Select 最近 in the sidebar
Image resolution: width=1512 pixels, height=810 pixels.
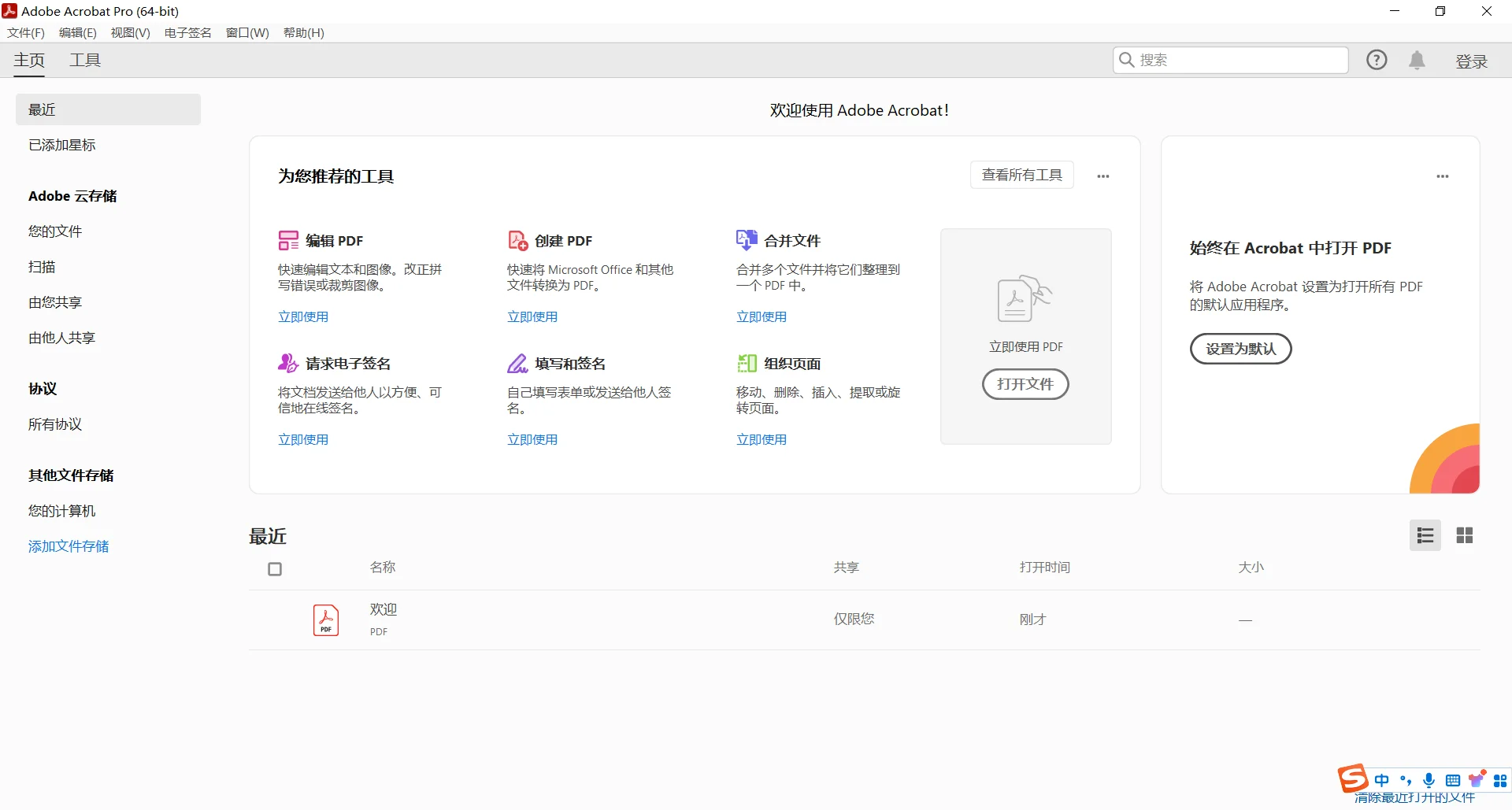(108, 109)
